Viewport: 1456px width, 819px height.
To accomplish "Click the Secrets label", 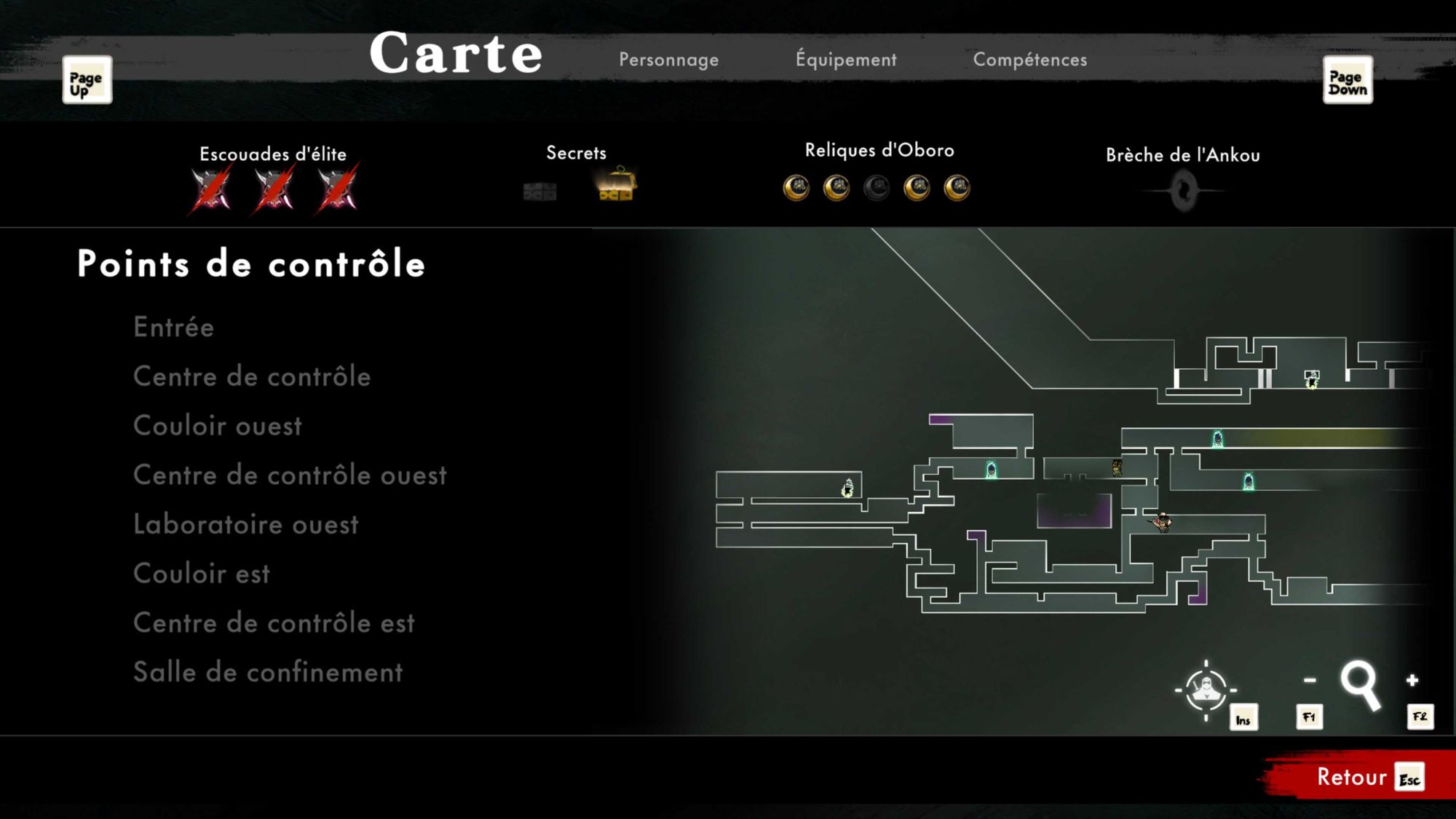I will (x=576, y=153).
